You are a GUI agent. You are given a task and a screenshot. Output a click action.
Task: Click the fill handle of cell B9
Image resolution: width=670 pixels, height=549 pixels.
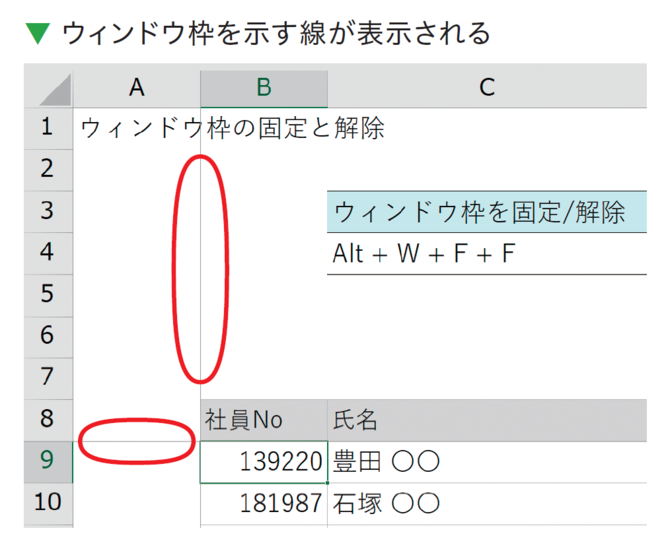[327, 483]
